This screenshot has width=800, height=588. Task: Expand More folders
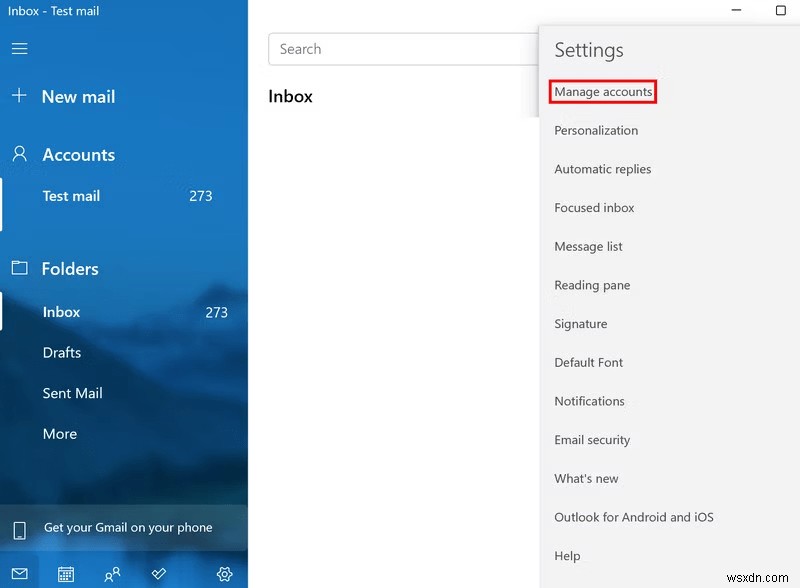(60, 433)
